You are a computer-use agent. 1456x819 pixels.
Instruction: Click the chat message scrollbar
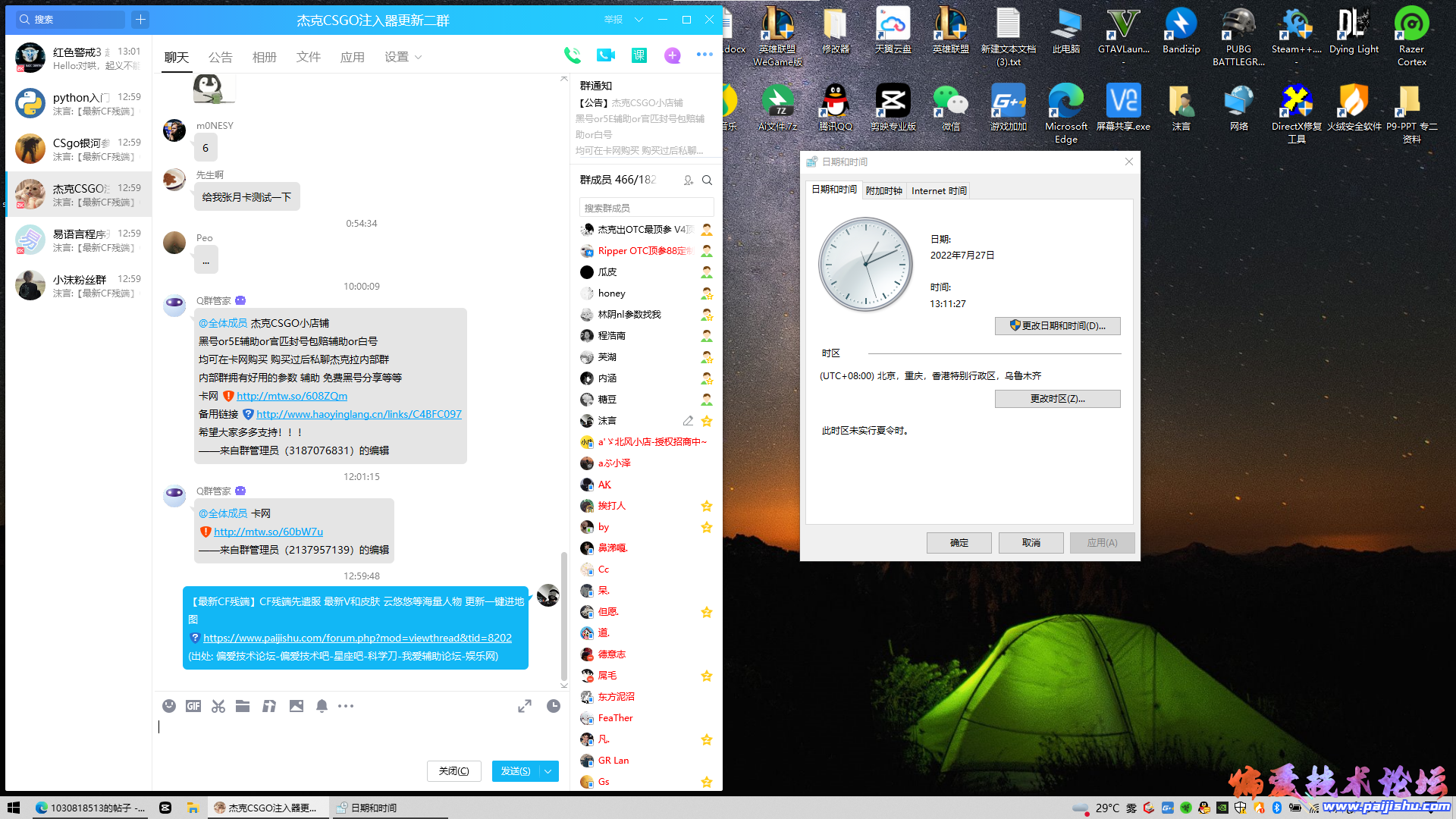coord(563,616)
